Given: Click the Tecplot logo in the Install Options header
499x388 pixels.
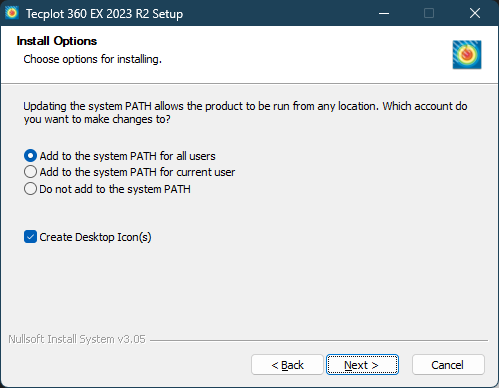Looking at the screenshot, I should 467,55.
